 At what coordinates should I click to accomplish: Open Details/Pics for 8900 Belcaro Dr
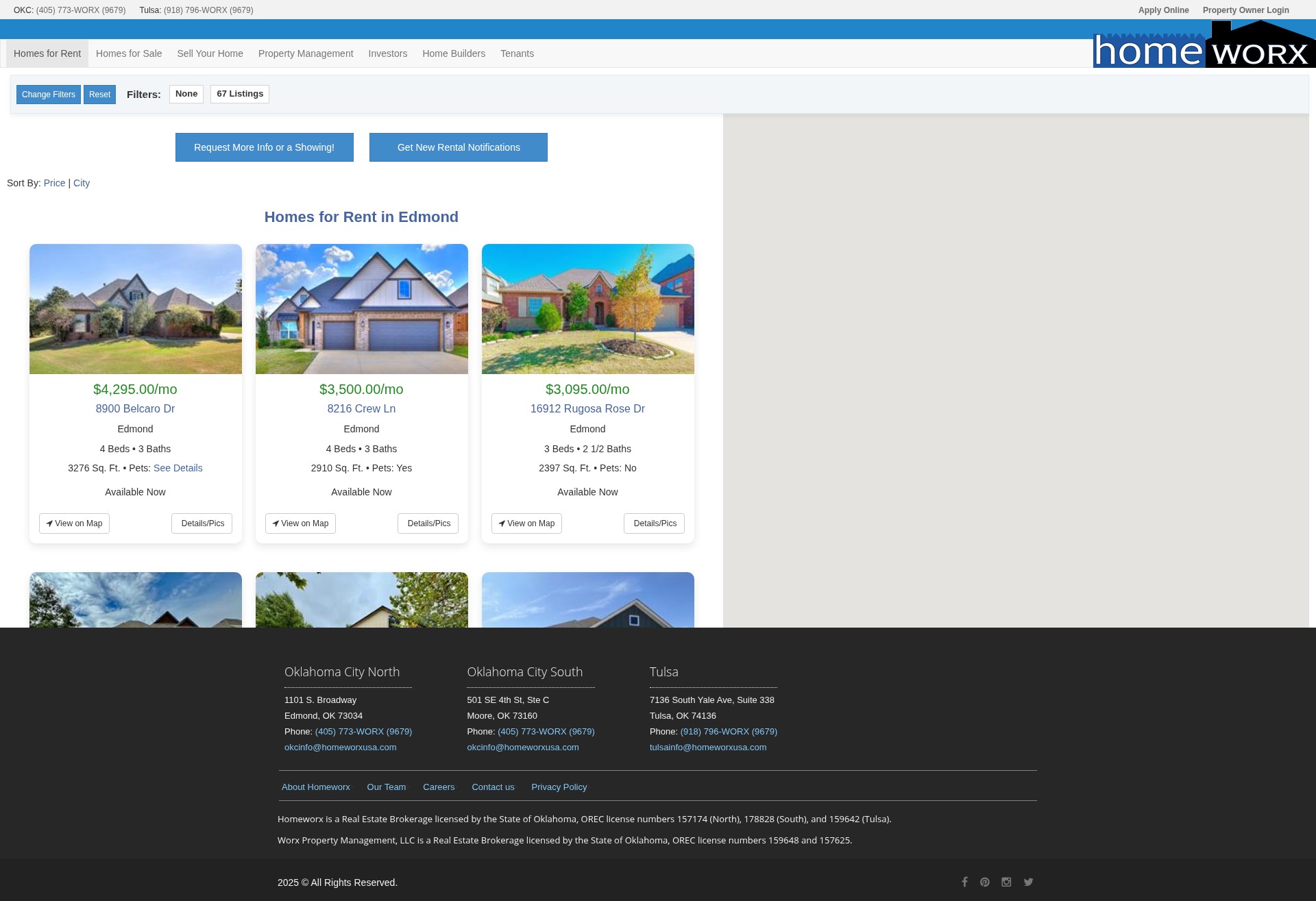tap(202, 523)
